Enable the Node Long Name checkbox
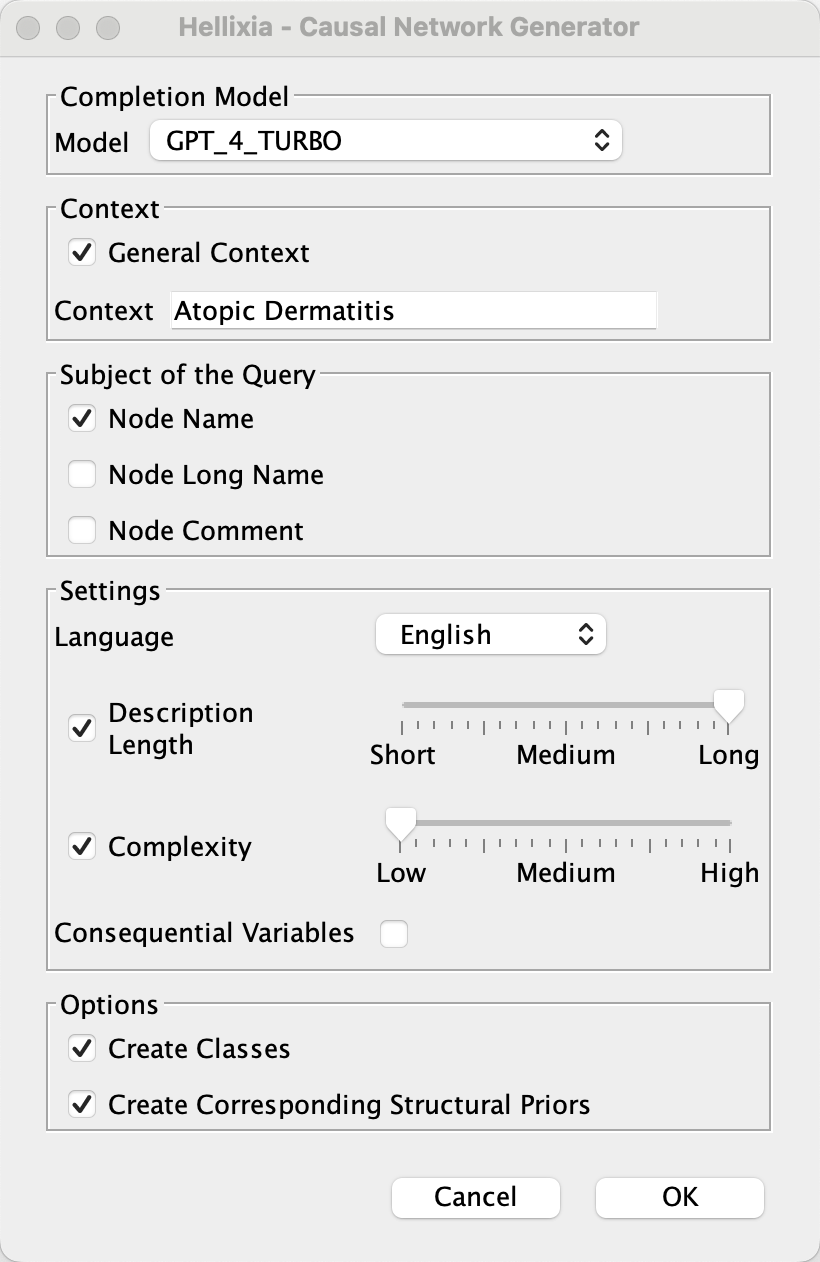Viewport: 820px width, 1262px height. (x=82, y=475)
